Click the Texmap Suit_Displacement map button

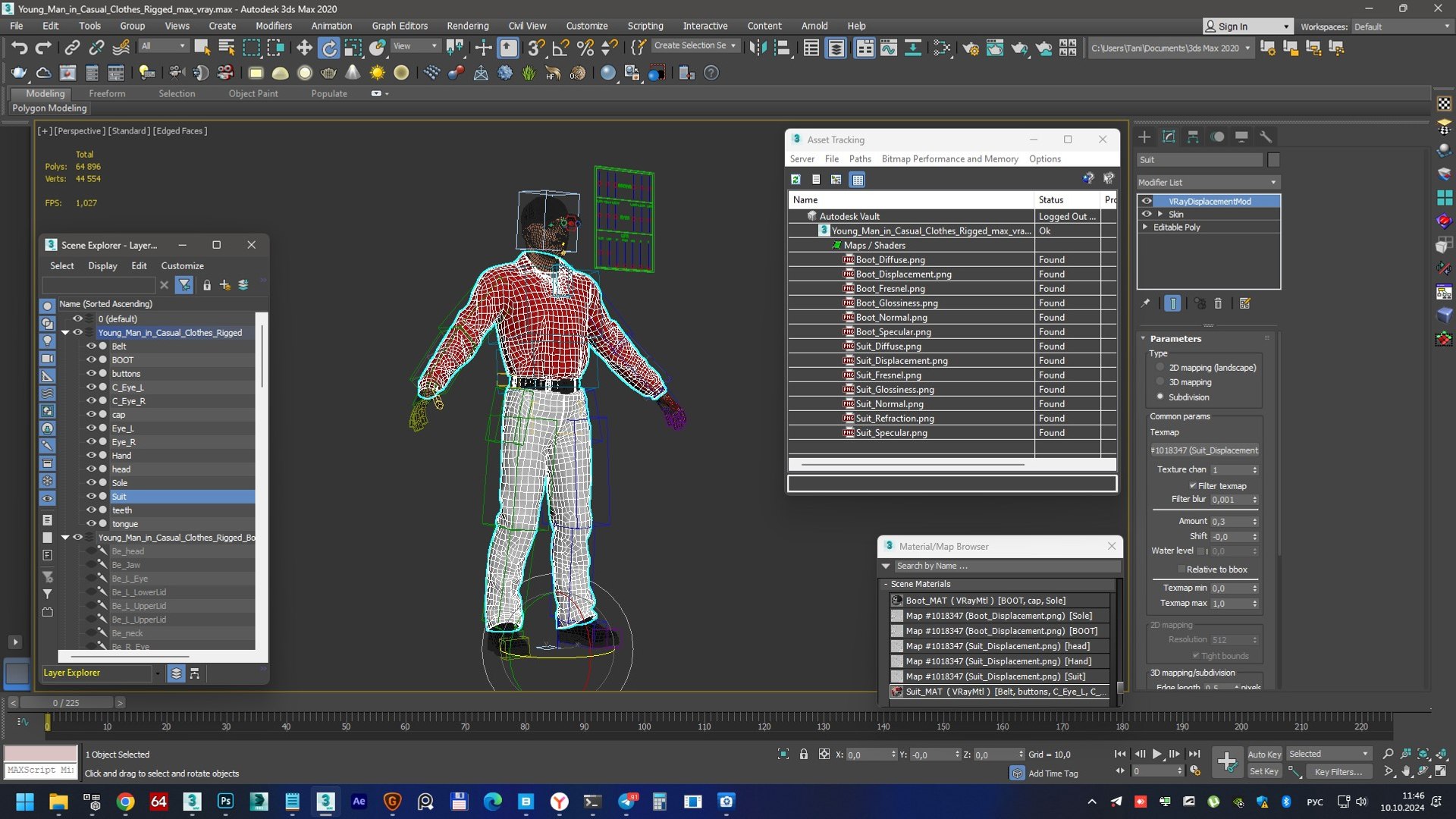tap(1204, 450)
